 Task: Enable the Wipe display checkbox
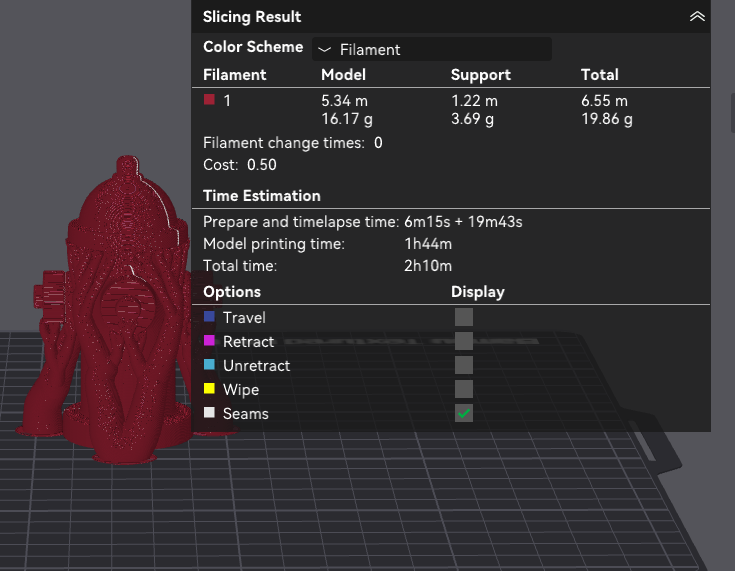(x=464, y=389)
